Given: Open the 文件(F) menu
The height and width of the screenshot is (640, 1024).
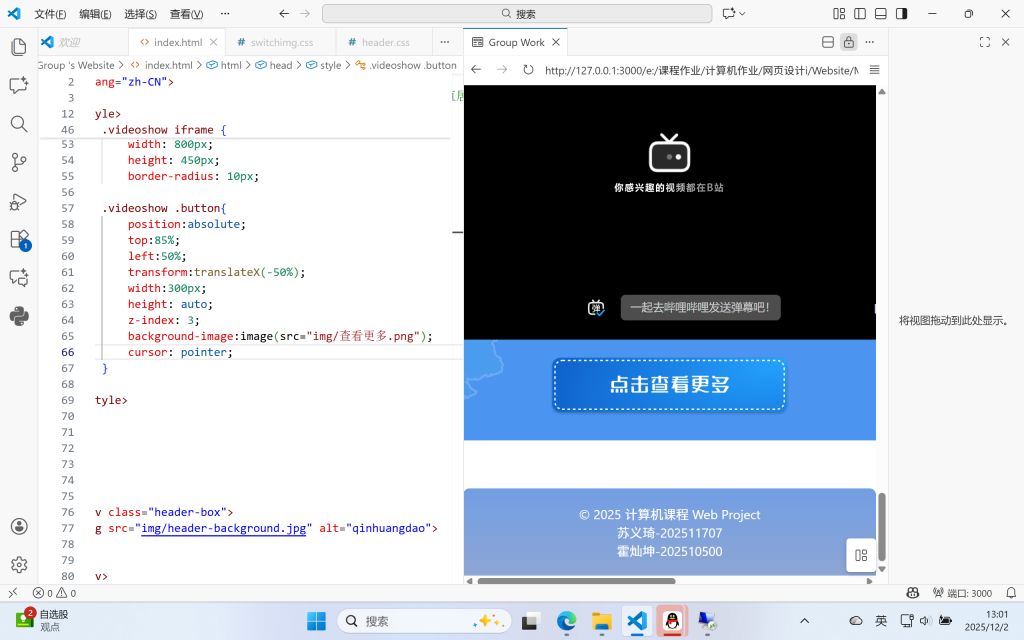Looking at the screenshot, I should click(x=50, y=14).
